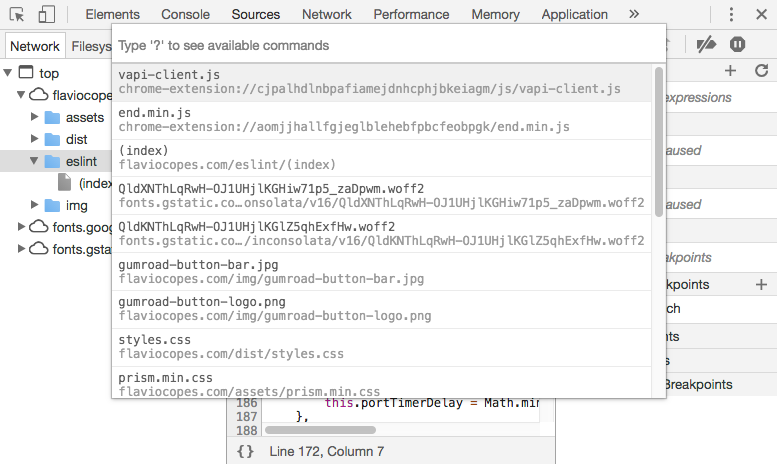Click line number 187 in the gutter
Image resolution: width=777 pixels, height=464 pixels.
click(246, 416)
